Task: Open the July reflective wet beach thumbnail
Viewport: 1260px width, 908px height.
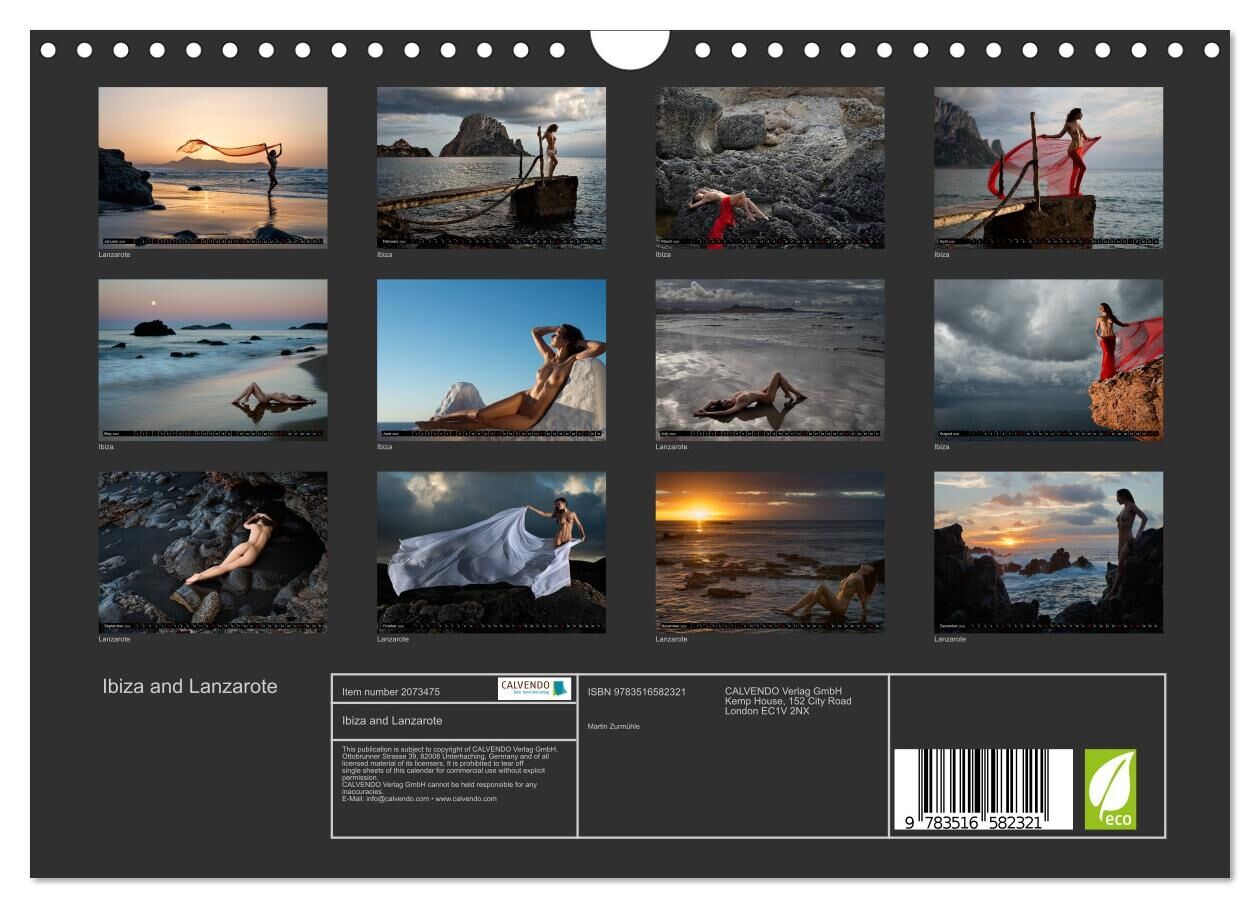Action: (x=770, y=360)
